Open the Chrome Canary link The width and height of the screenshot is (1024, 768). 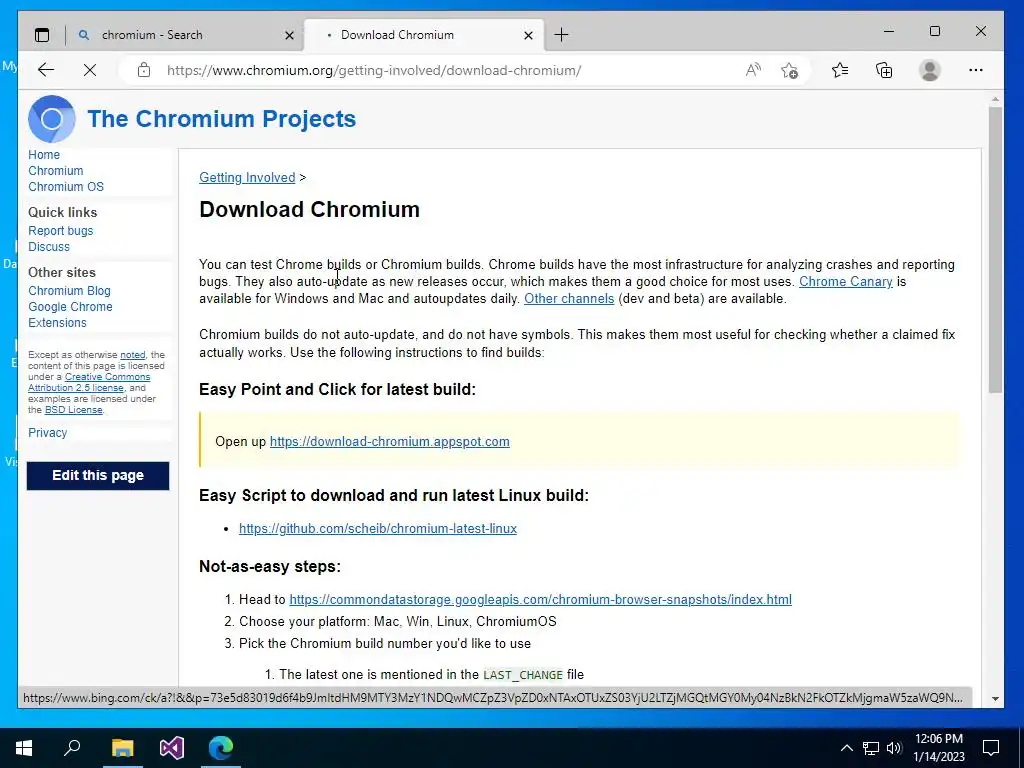tap(846, 281)
